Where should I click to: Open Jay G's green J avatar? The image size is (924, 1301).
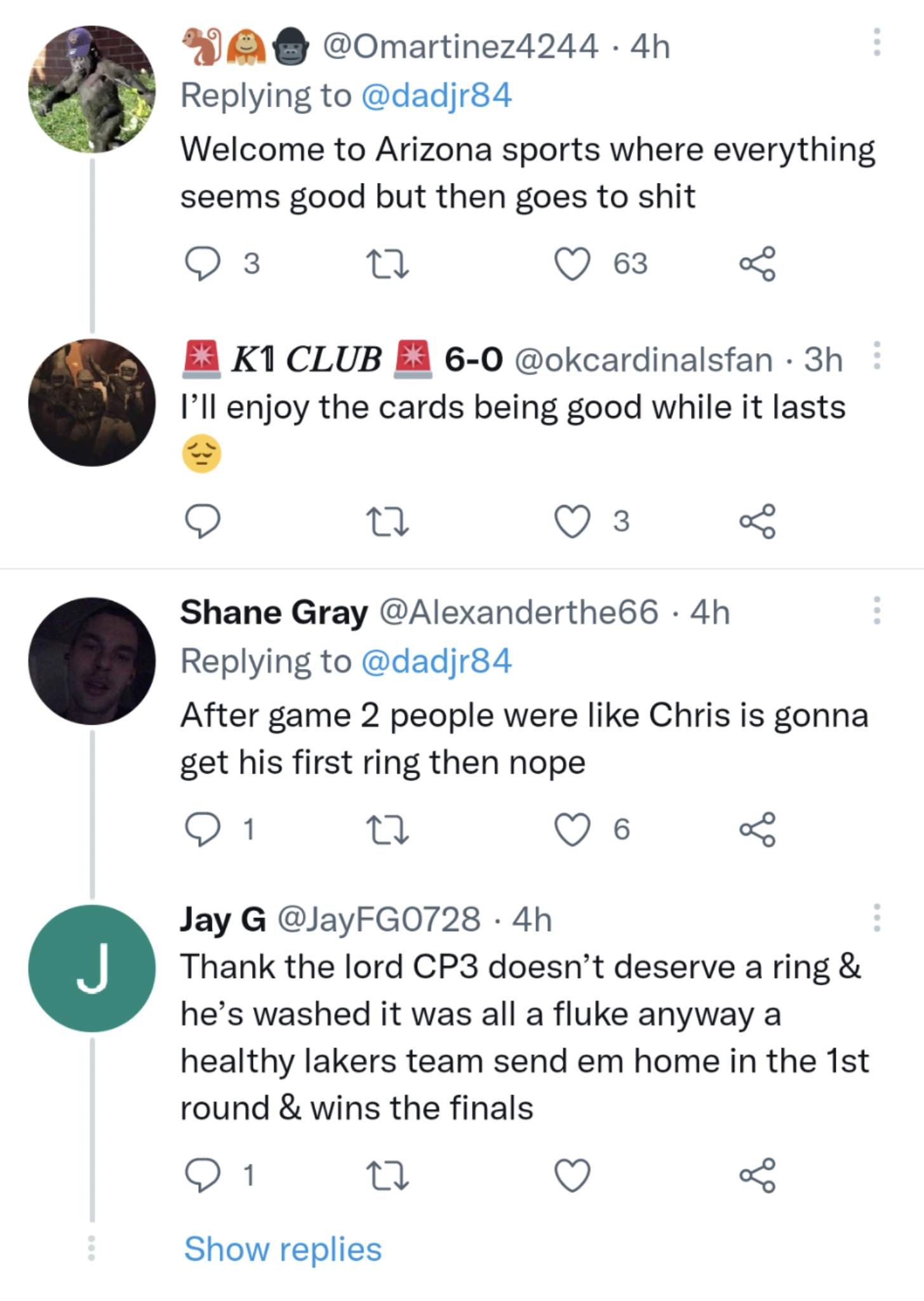point(92,968)
